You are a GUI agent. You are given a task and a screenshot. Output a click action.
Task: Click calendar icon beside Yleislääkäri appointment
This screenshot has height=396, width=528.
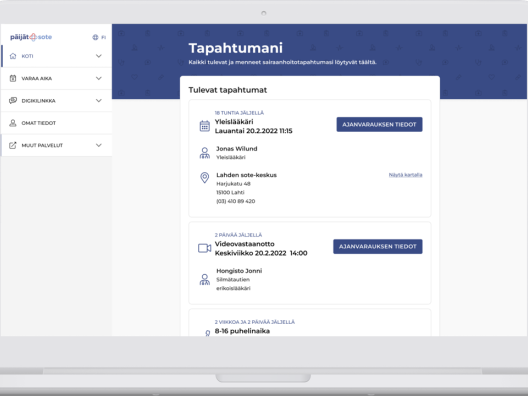pos(205,126)
